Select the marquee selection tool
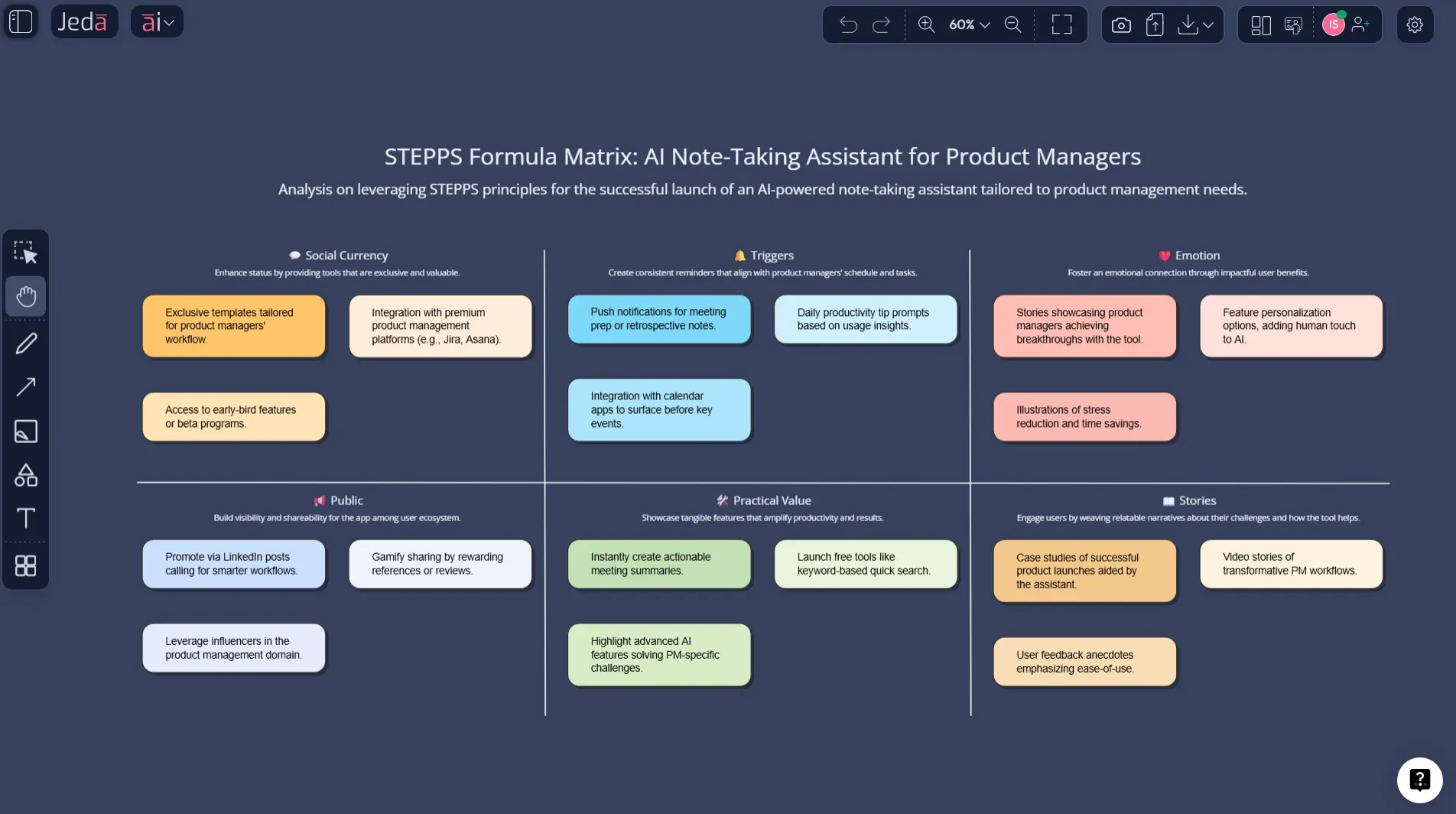Image resolution: width=1456 pixels, height=814 pixels. [25, 251]
